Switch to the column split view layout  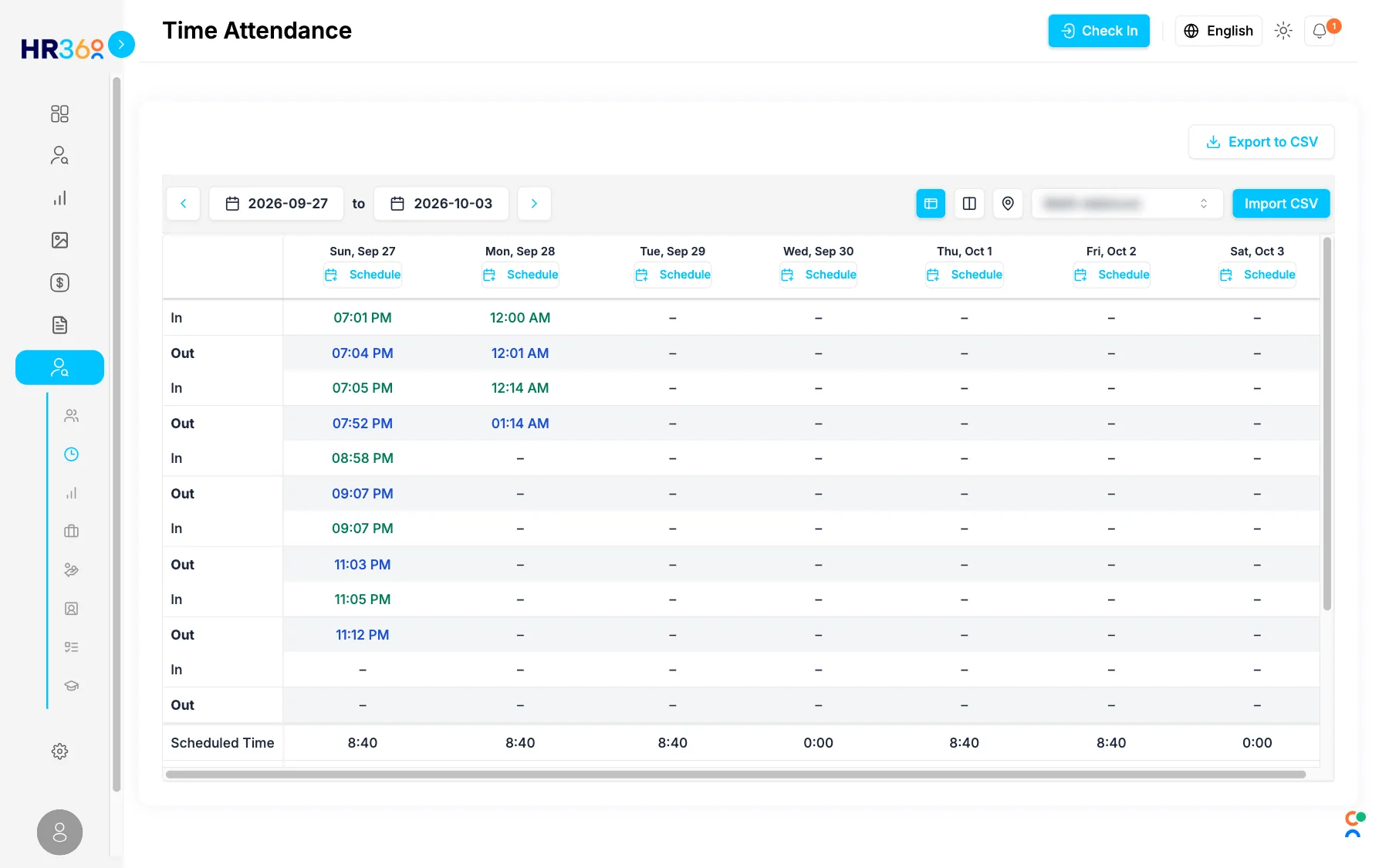969,204
